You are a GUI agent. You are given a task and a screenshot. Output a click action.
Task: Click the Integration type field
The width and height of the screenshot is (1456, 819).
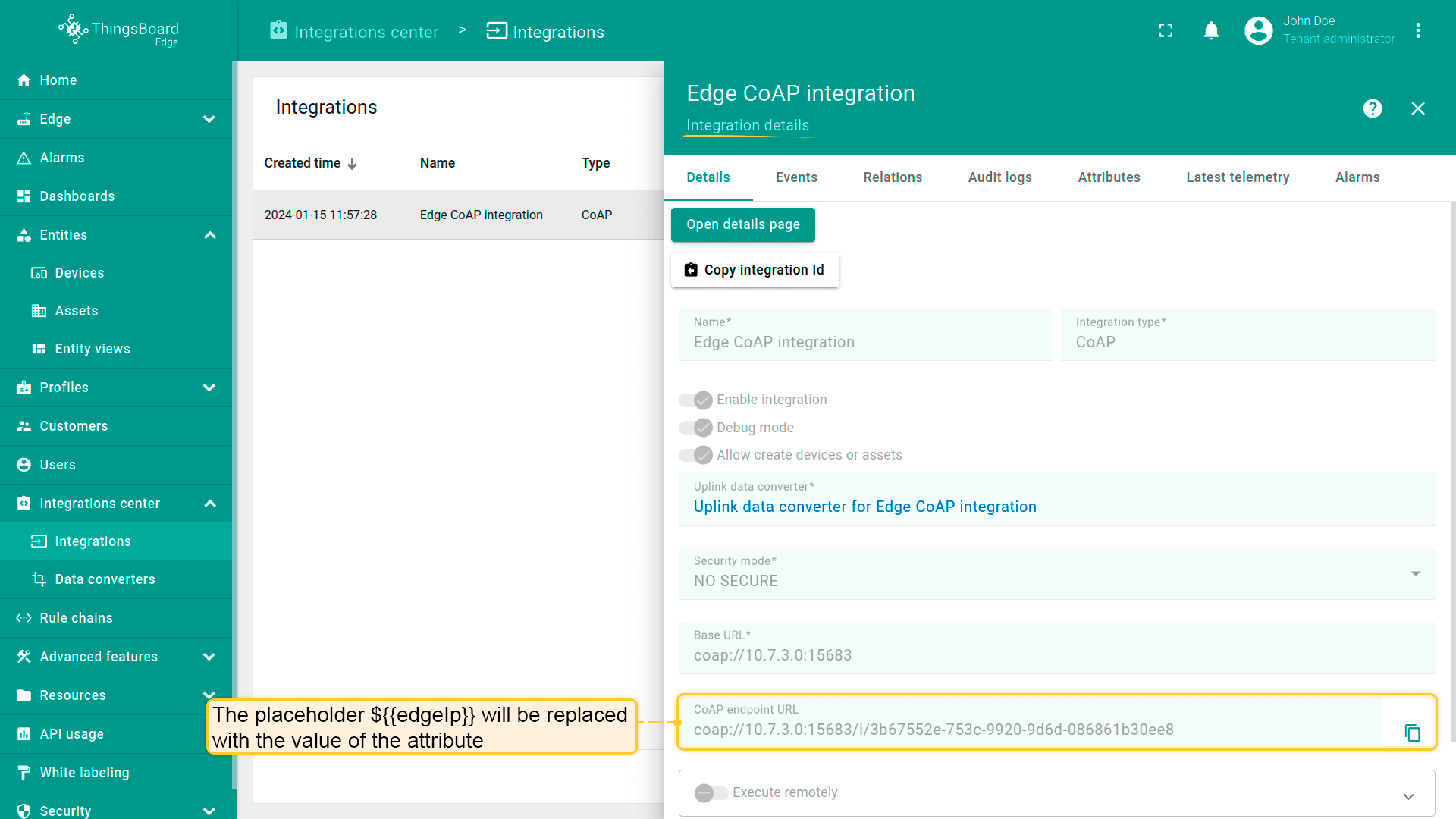pos(1247,334)
